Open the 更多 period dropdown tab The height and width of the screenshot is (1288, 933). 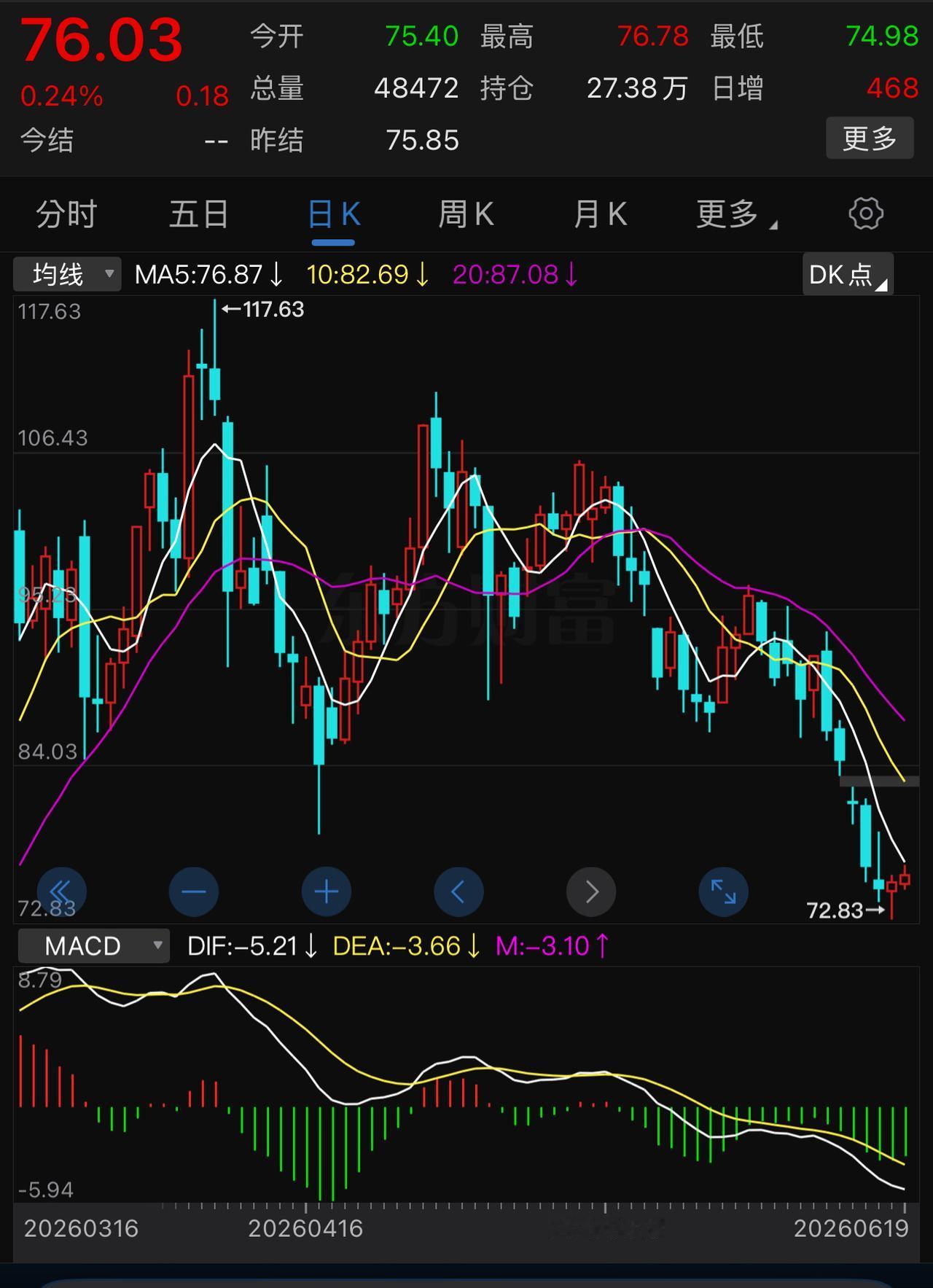[x=736, y=214]
